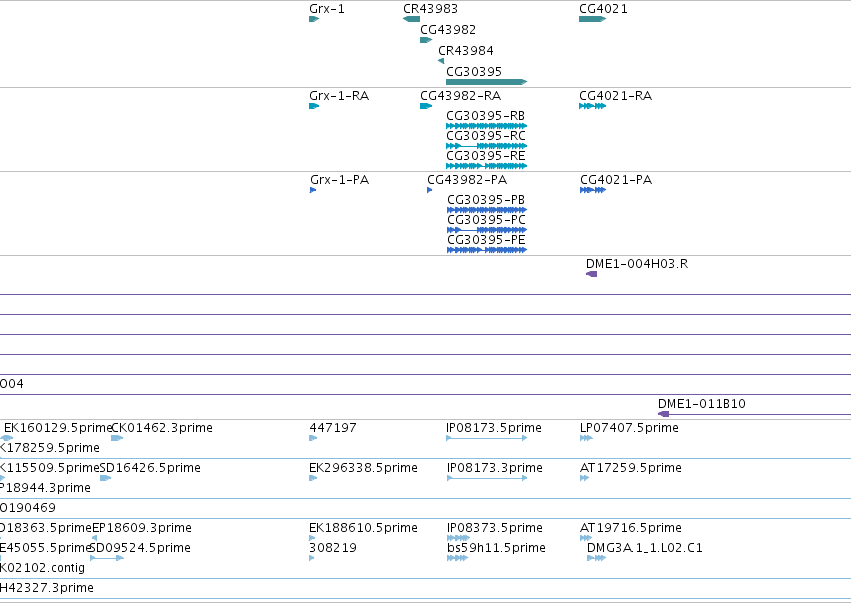This screenshot has width=851, height=603.
Task: Click the CG30395 gene label
Action: point(474,72)
